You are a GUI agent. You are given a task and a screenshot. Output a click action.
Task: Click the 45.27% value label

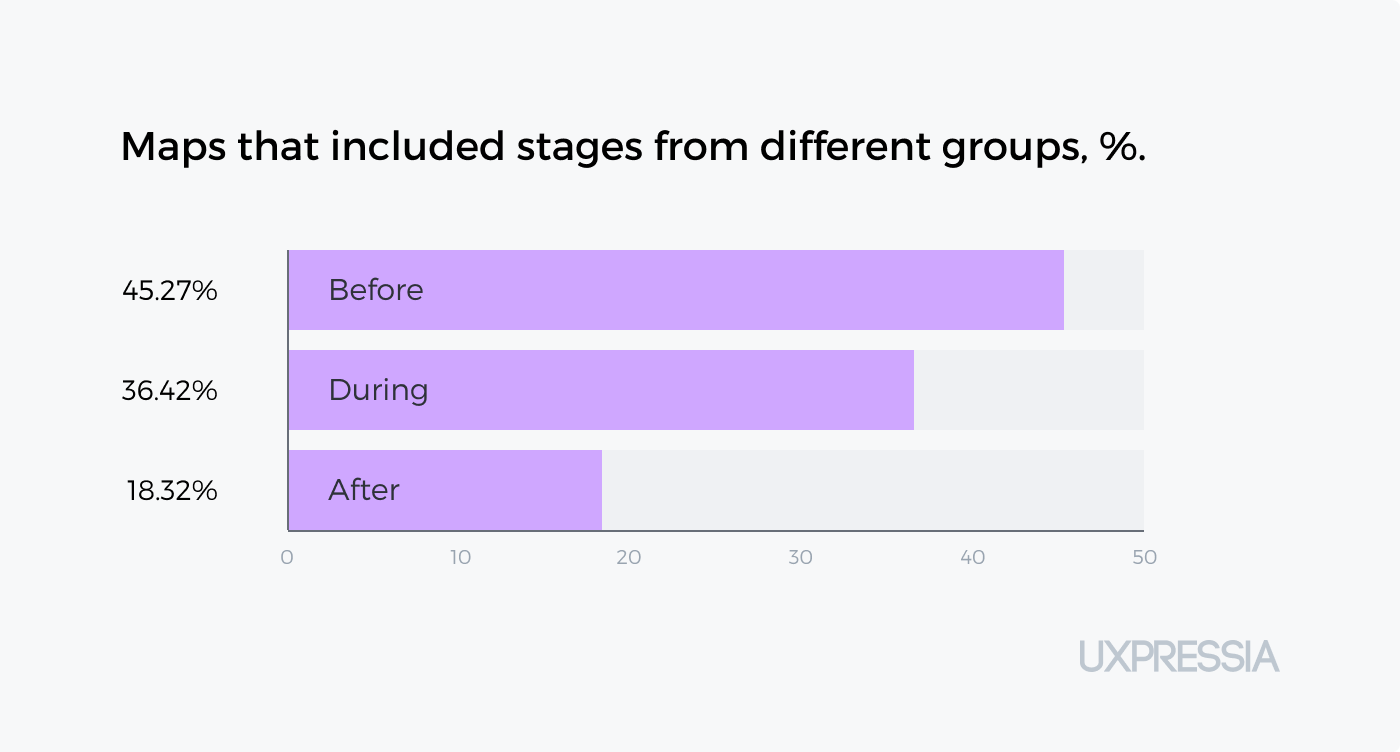(x=170, y=291)
